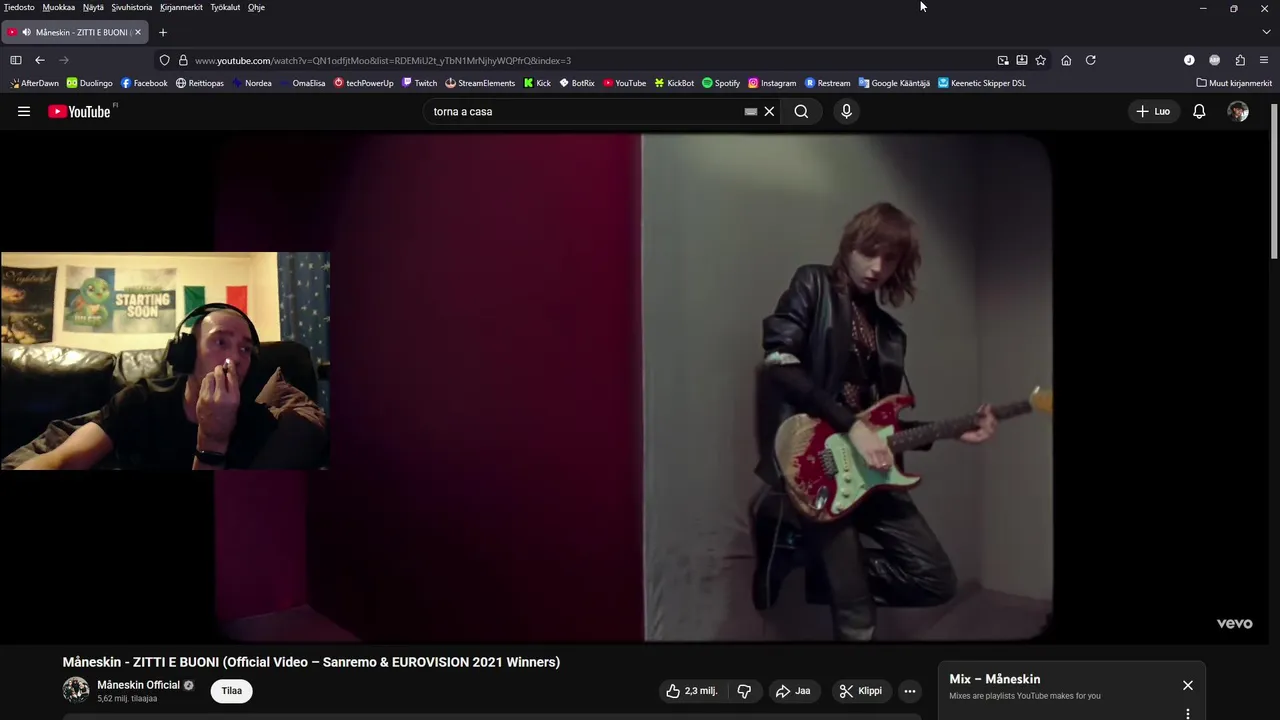
Task: Share the video with Jaa
Action: 793,691
